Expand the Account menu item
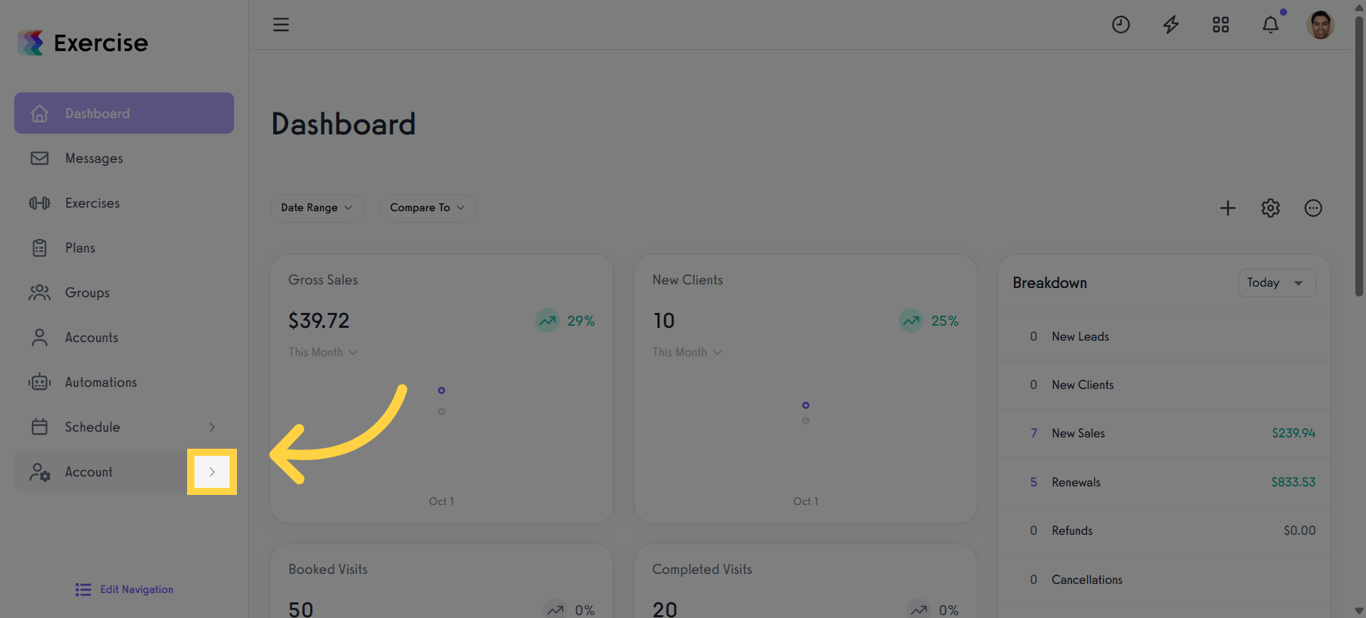 point(212,471)
